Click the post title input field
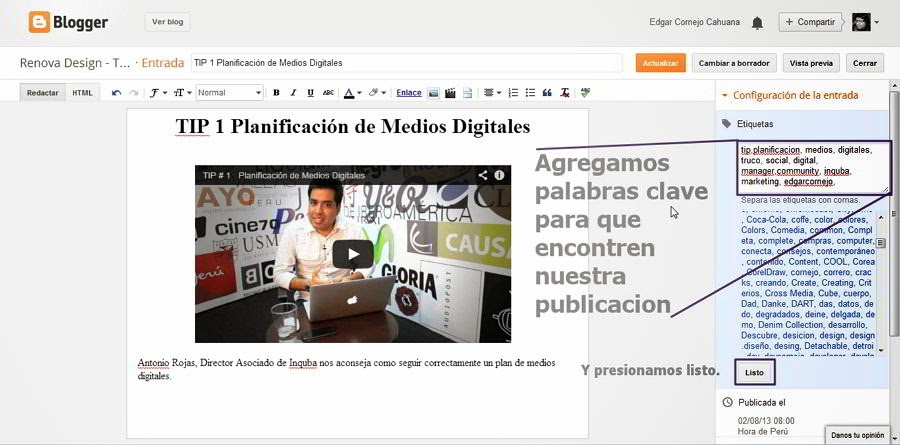 (x=407, y=63)
